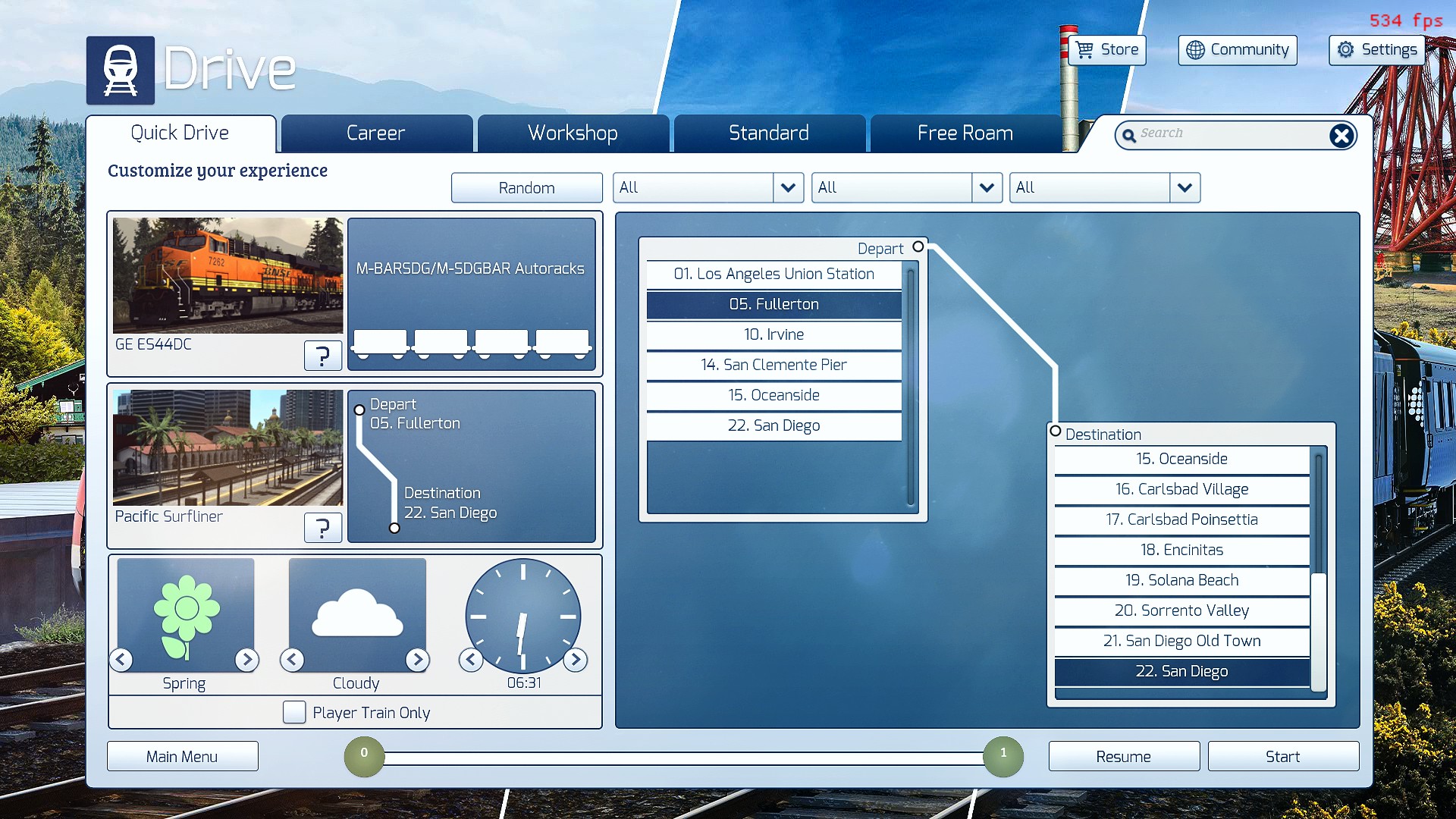Open help for Pacific Surfliner route

pyautogui.click(x=322, y=527)
